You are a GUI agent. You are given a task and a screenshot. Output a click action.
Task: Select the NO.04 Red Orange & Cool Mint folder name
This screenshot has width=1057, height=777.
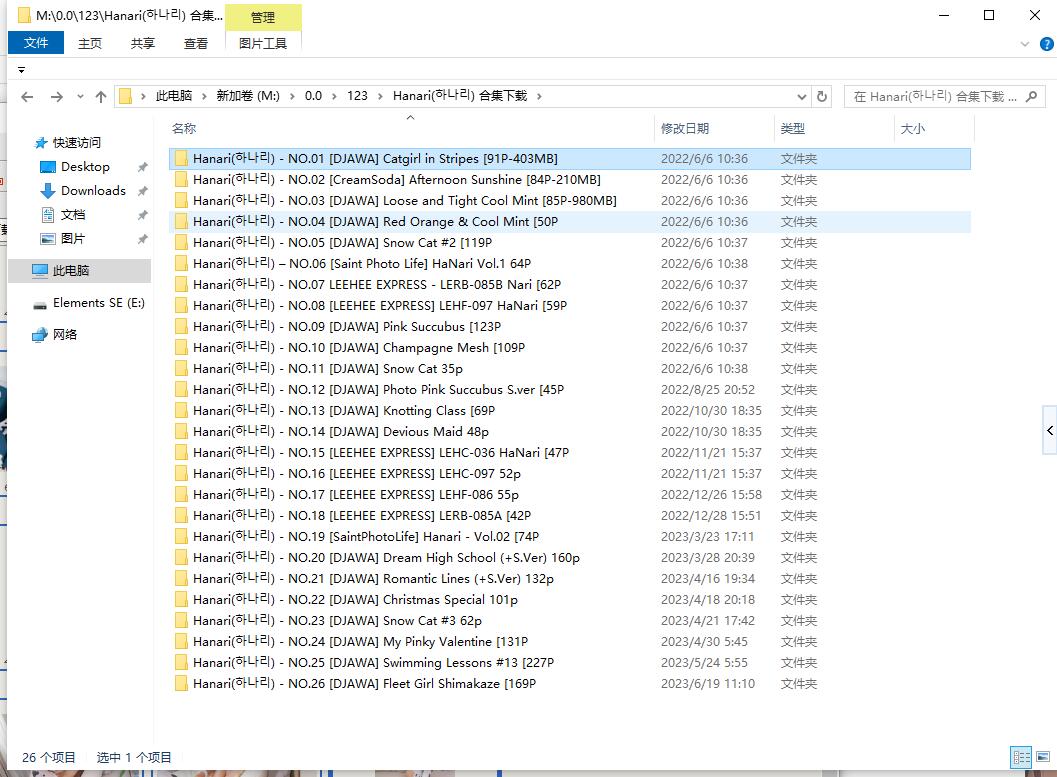coord(375,222)
